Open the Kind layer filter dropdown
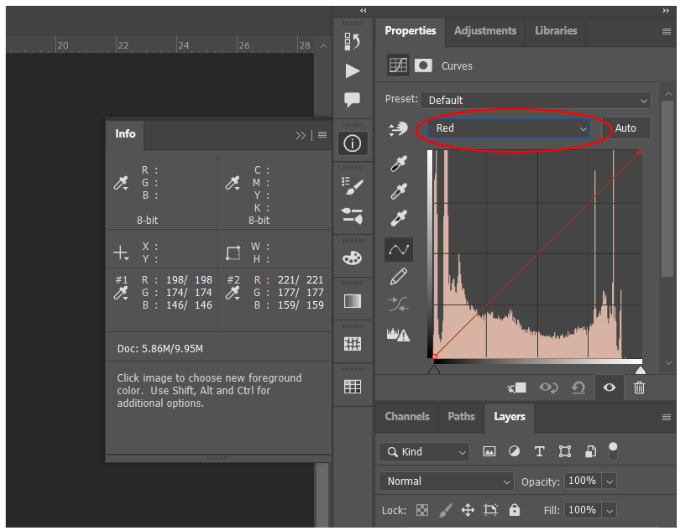This screenshot has height=532, width=682. pyautogui.click(x=424, y=452)
